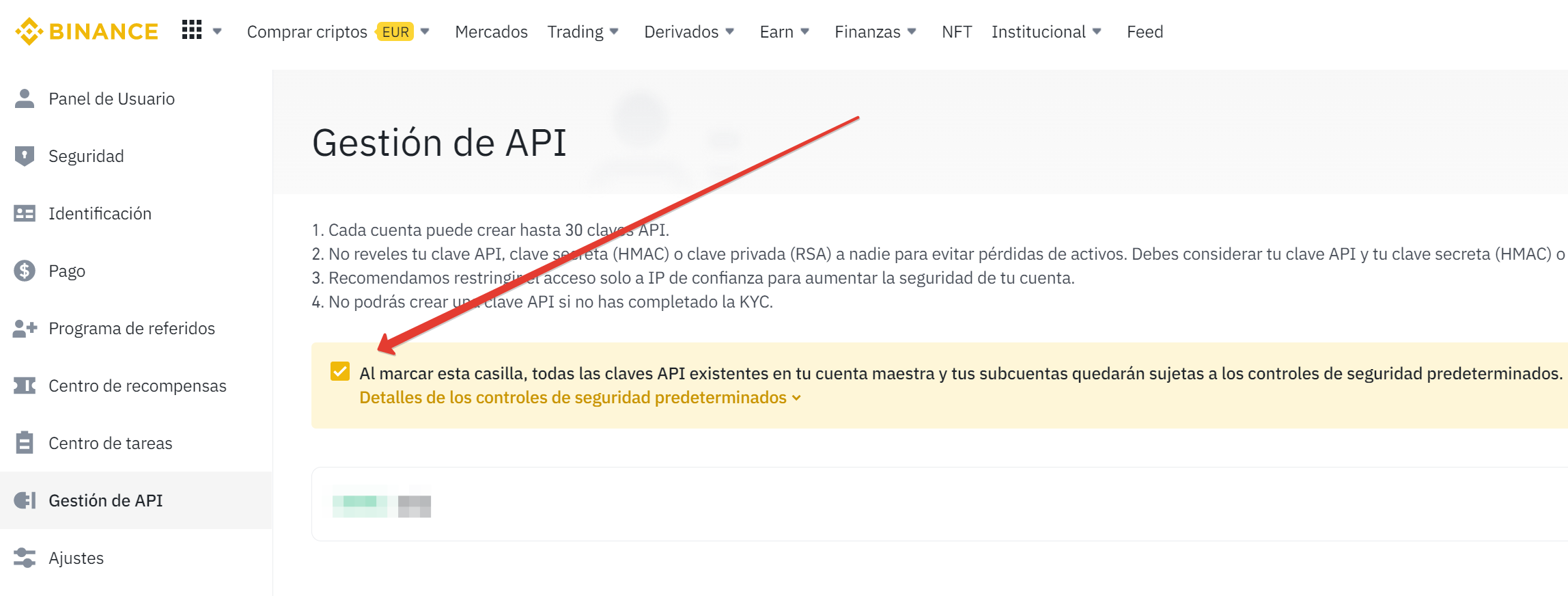1568x596 pixels.
Task: Expand the Institucional dropdown arrow
Action: pyautogui.click(x=1097, y=31)
